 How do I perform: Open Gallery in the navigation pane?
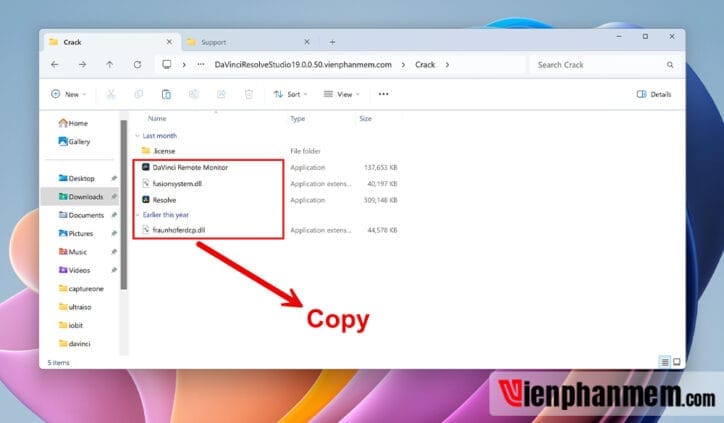click(74, 142)
